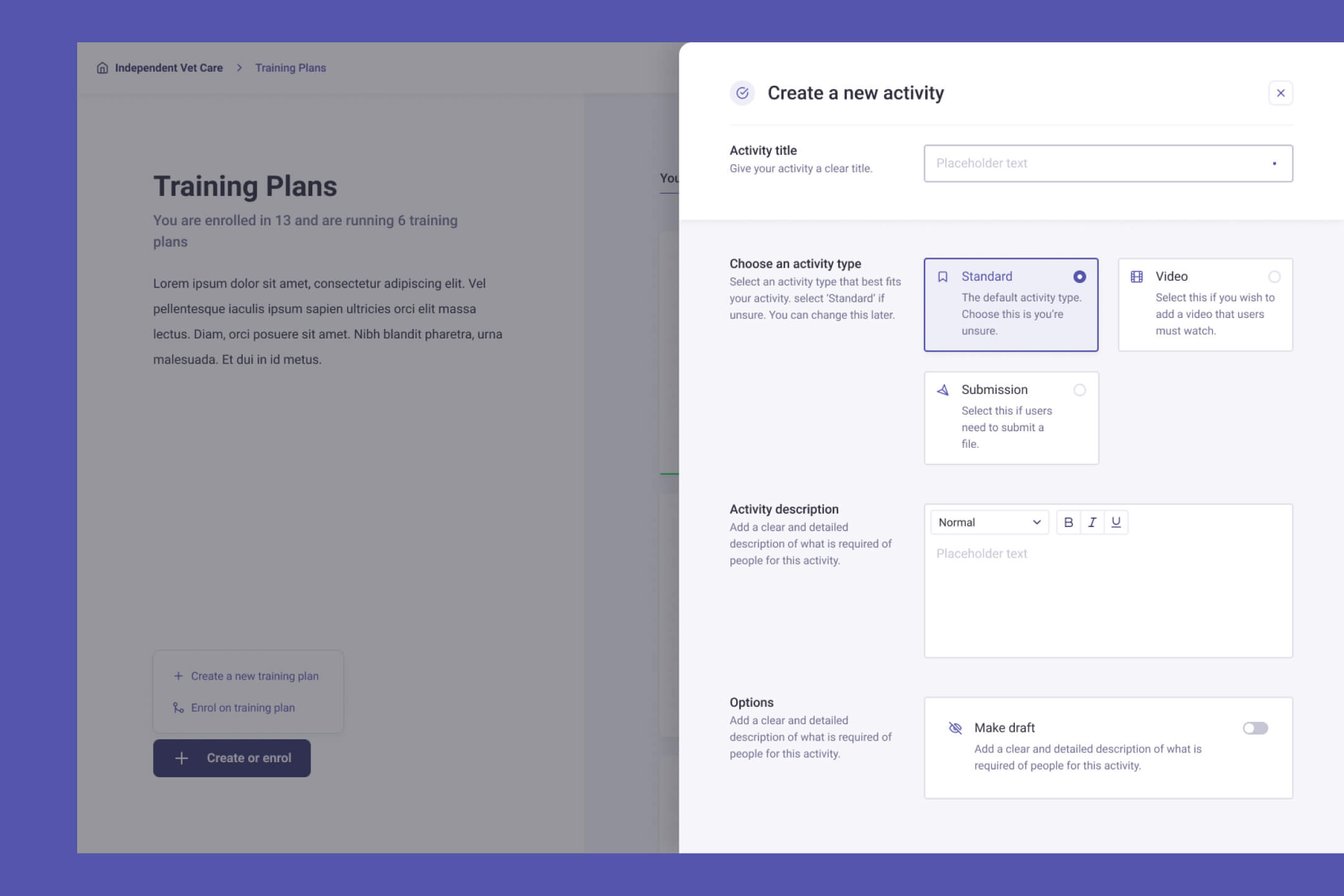The height and width of the screenshot is (896, 1344).
Task: Toggle Underline formatting in description editor
Action: (x=1115, y=522)
